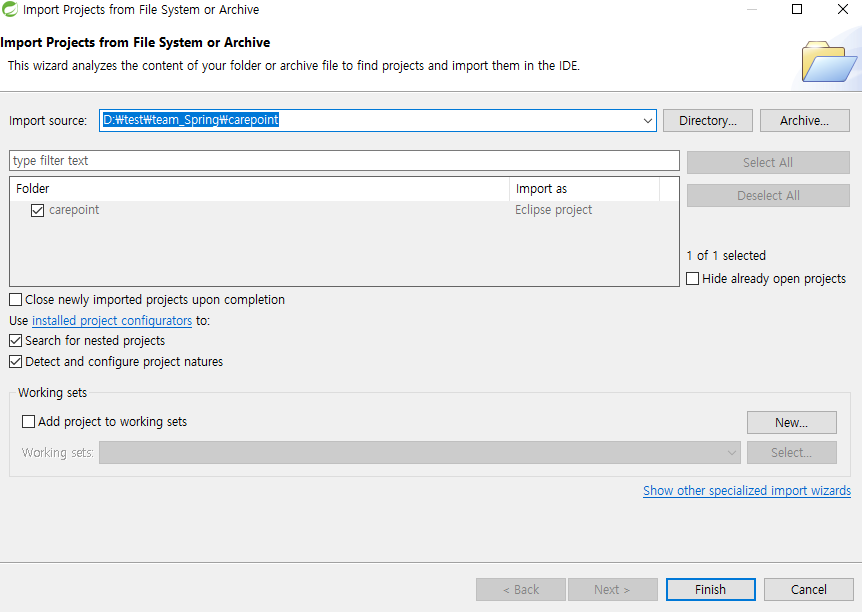The image size is (862, 612).
Task: Toggle the carepoint folder checkbox
Action: pyautogui.click(x=37, y=210)
